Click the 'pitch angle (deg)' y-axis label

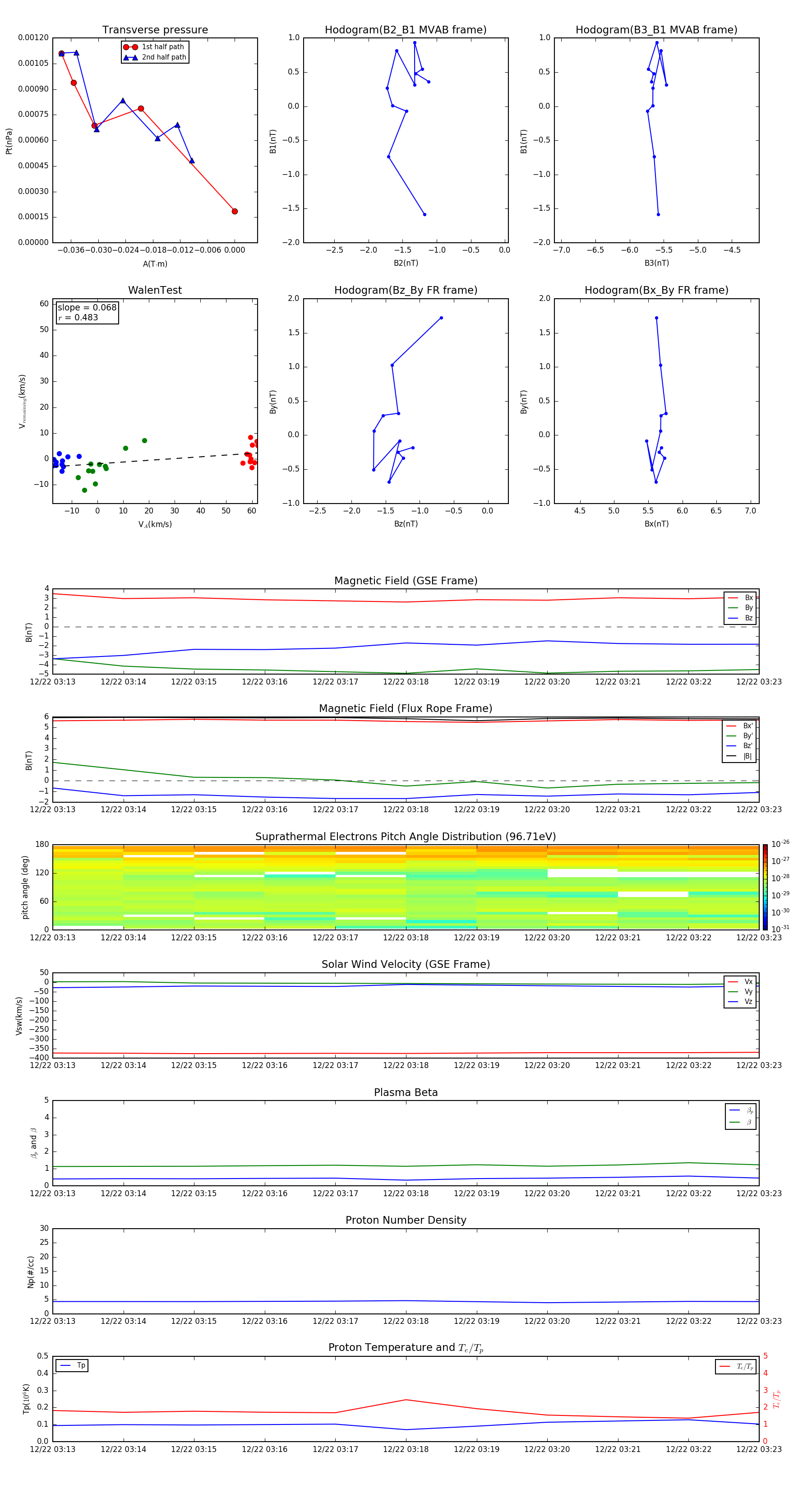click(x=25, y=887)
